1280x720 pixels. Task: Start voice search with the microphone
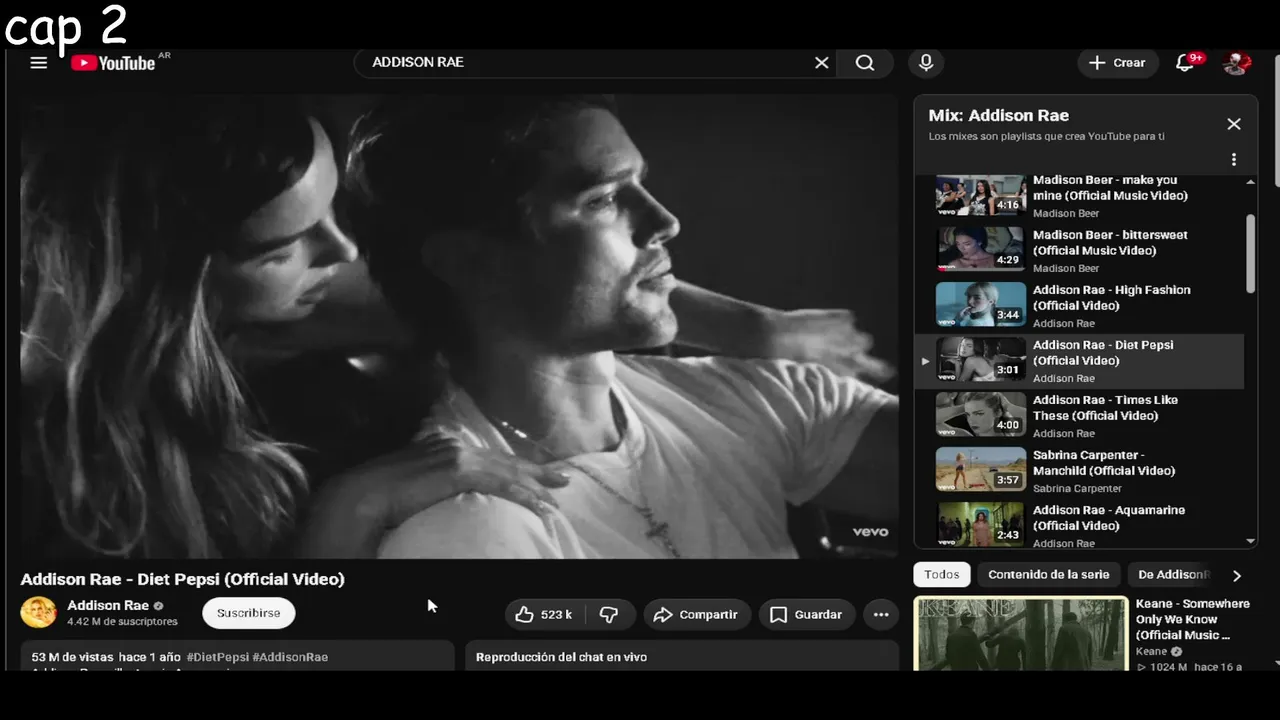(x=926, y=63)
